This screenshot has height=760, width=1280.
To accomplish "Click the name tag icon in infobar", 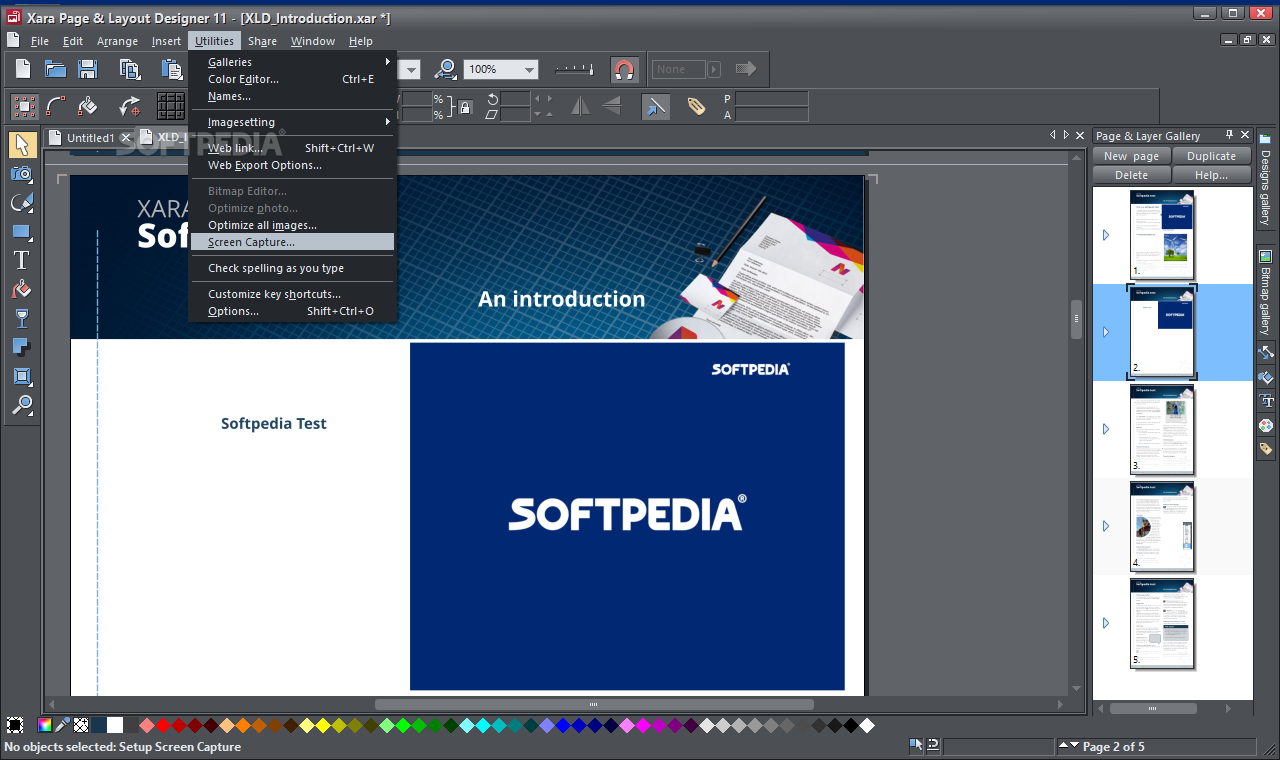I will point(696,106).
